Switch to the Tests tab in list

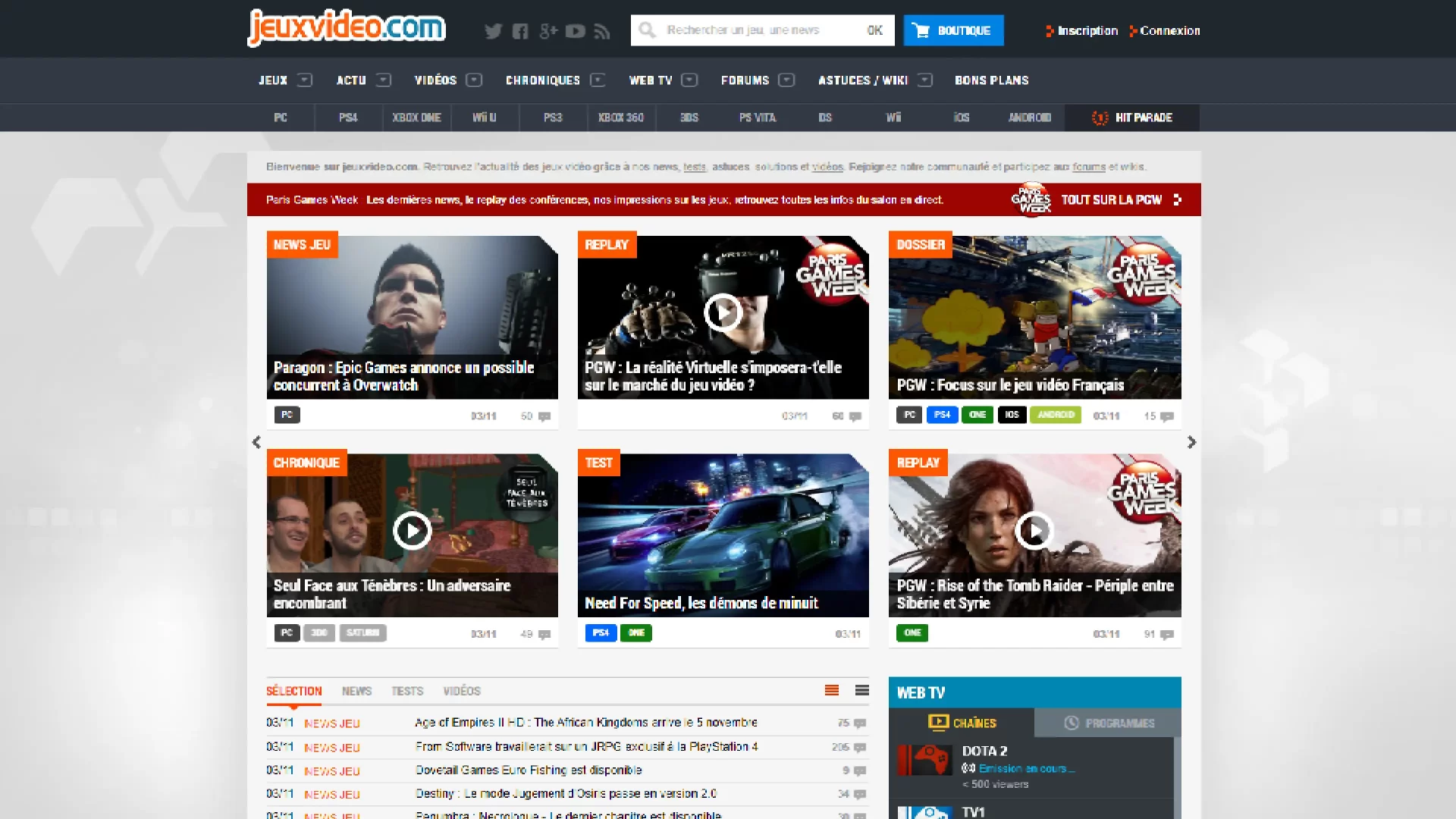point(407,691)
